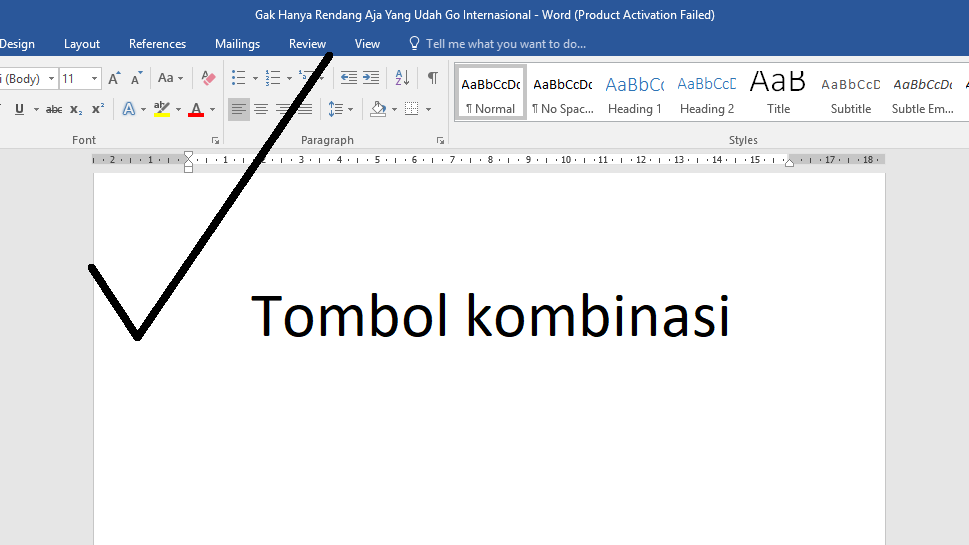The width and height of the screenshot is (969, 545).
Task: Click the Increase Font Size icon
Action: pyautogui.click(x=114, y=78)
